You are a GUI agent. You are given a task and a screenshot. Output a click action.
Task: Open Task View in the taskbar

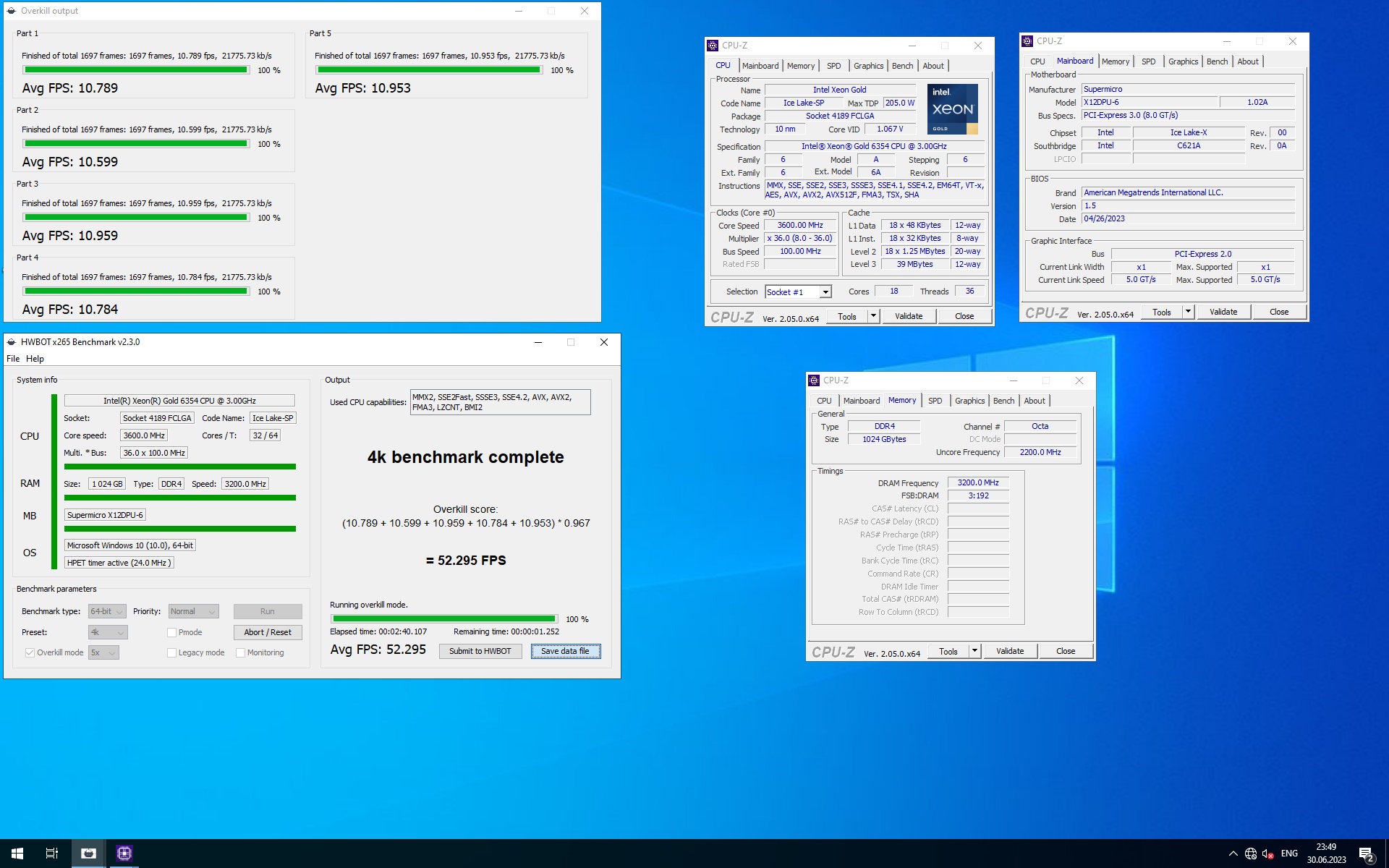pos(52,854)
